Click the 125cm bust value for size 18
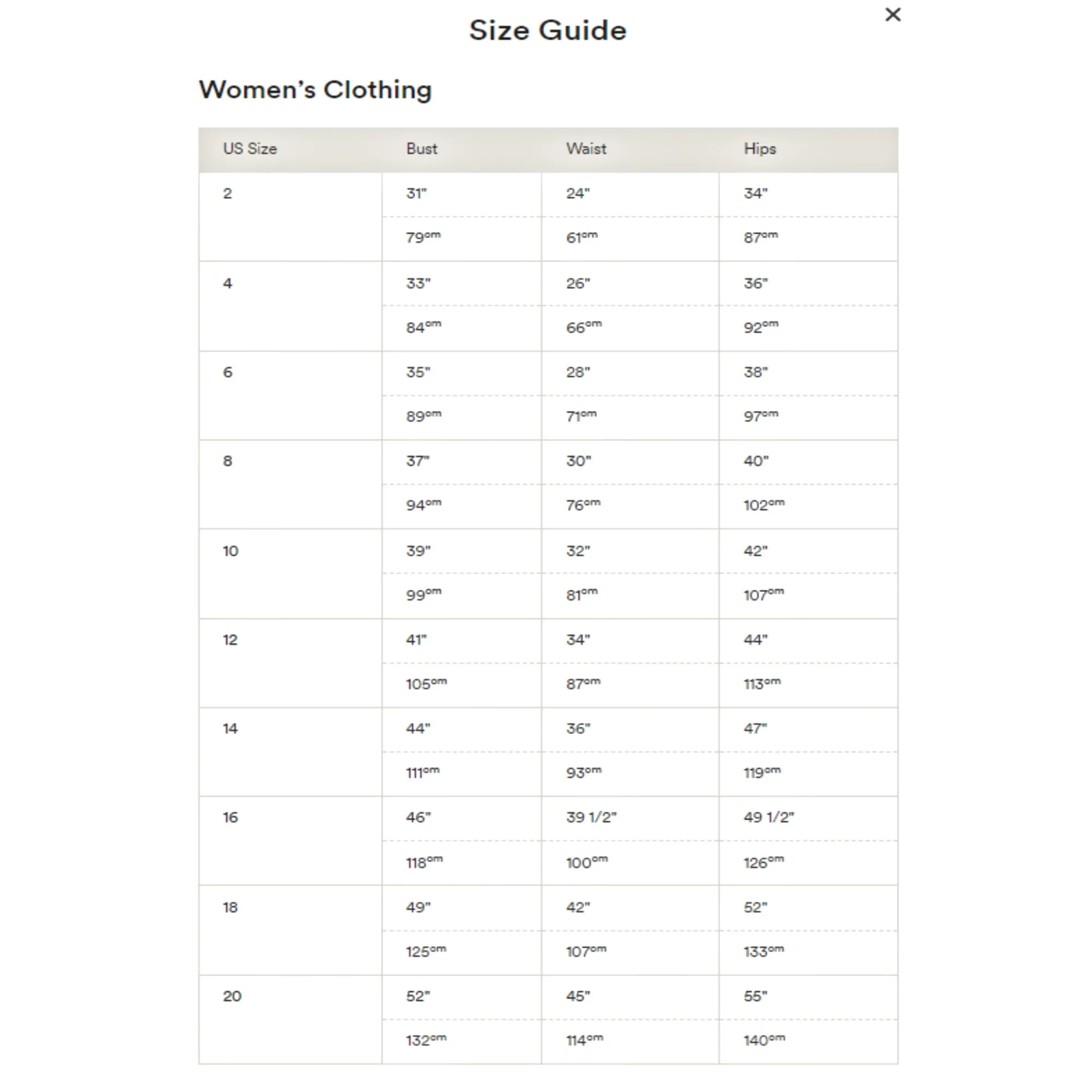The image size is (1092, 1092). [x=426, y=952]
